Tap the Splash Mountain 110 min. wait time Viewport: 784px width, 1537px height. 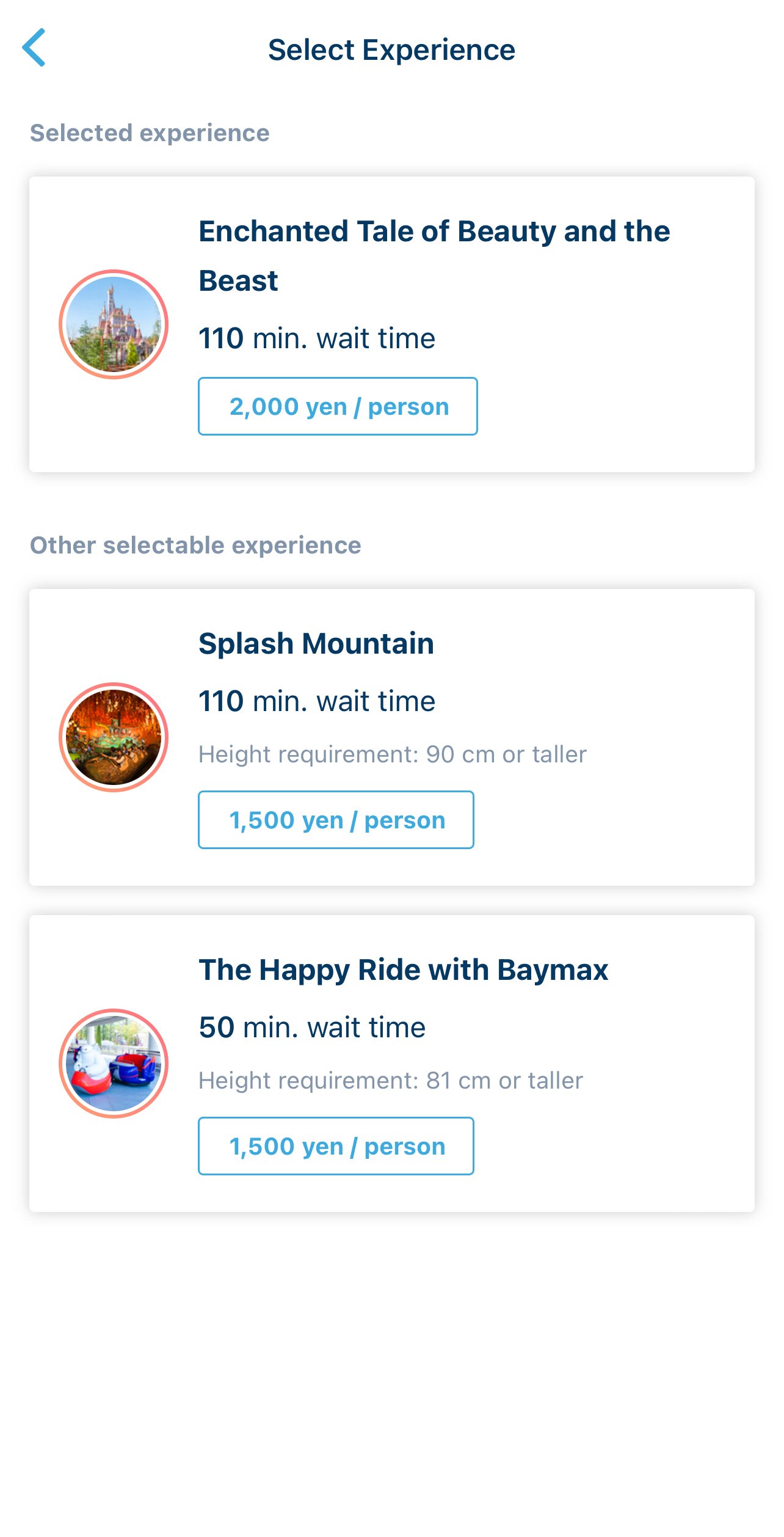pyautogui.click(x=317, y=701)
